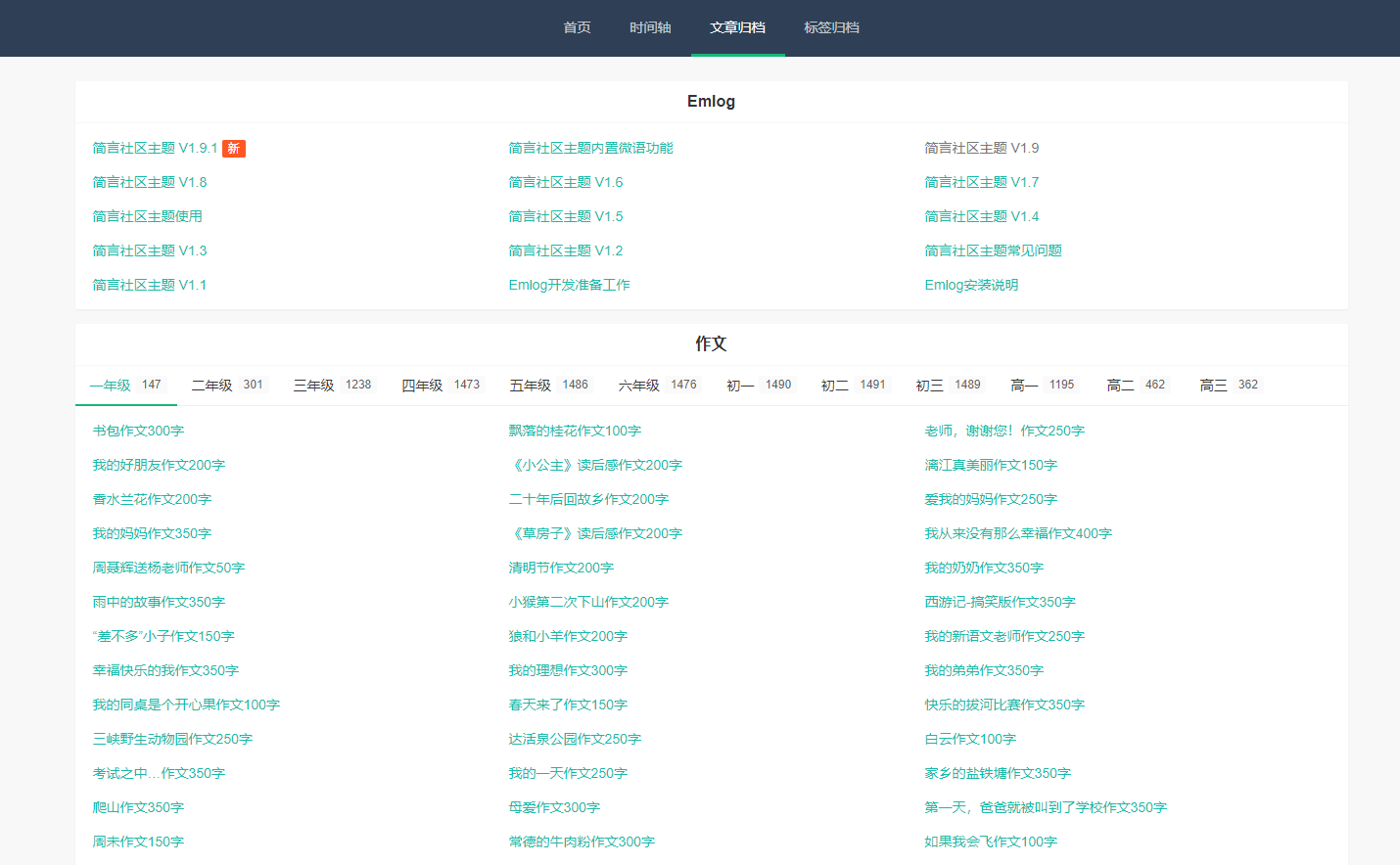1400x865 pixels.
Task: Open 简言社区主题 V1.8 article
Action: [150, 182]
